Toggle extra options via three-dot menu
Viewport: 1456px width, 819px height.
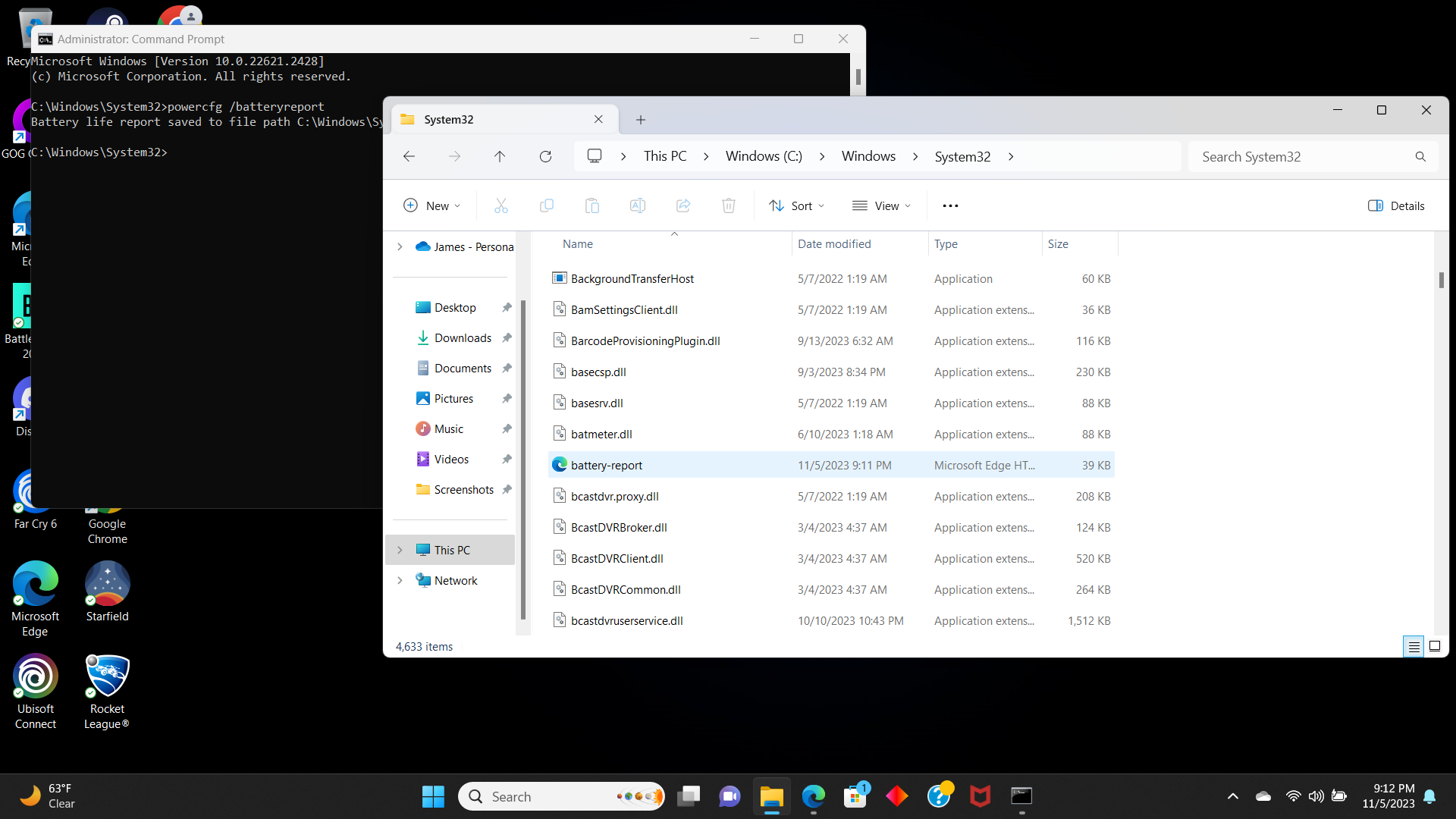point(949,206)
